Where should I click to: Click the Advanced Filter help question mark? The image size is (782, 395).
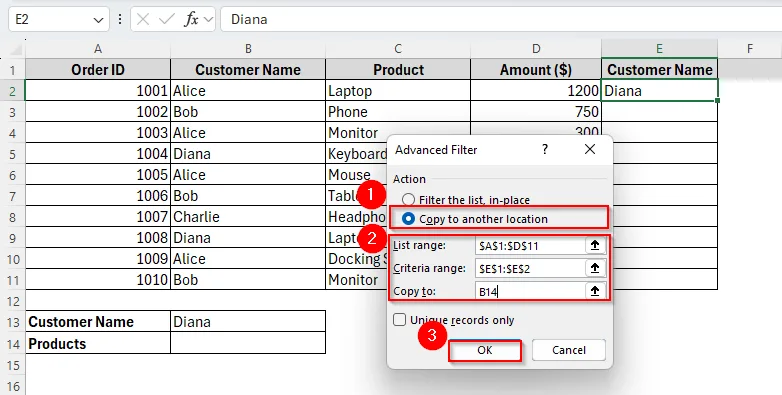545,149
